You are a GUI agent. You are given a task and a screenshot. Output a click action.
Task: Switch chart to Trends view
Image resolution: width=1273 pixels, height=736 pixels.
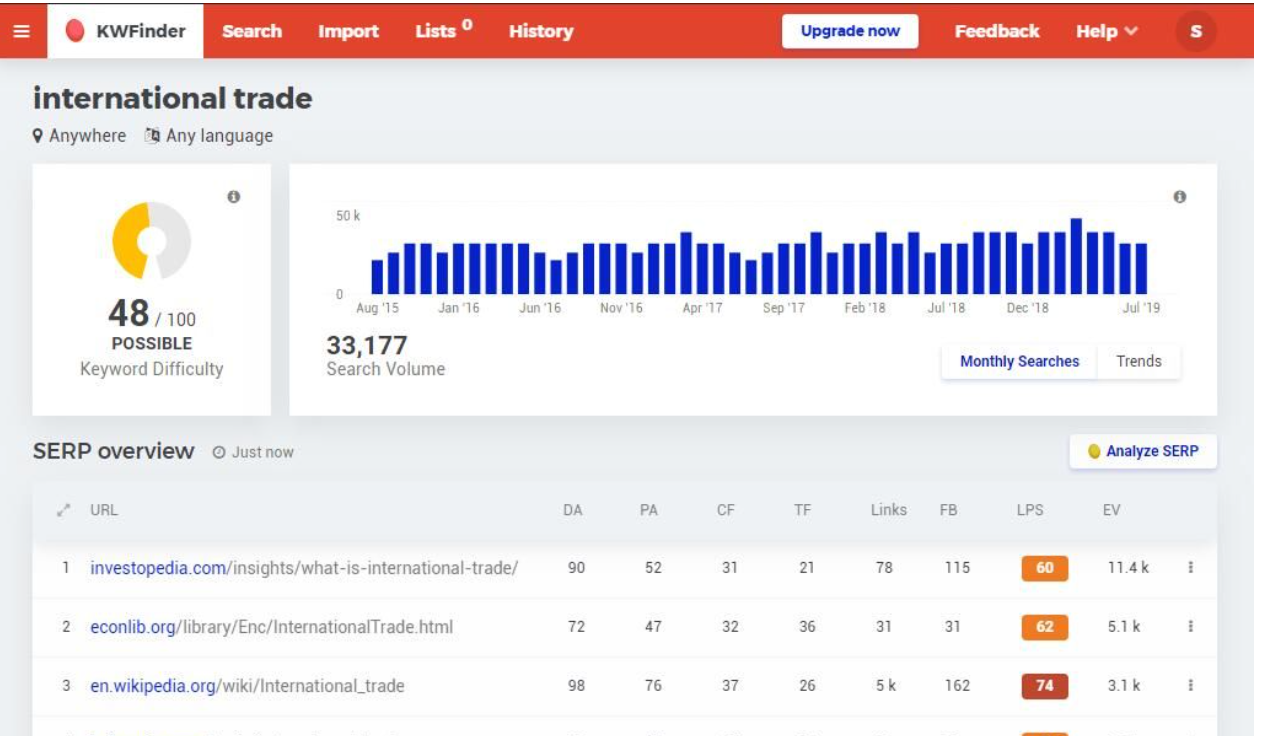point(1138,362)
